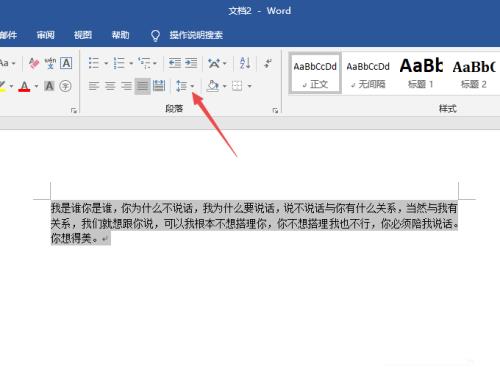Open the 视图 ribbon tab
The image size is (500, 367).
[83, 35]
